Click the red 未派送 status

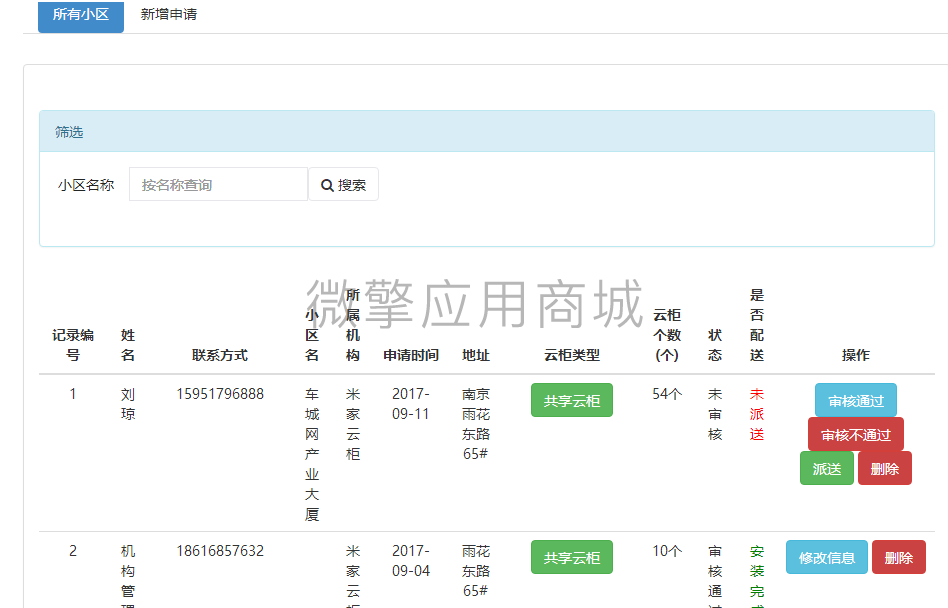[757, 414]
